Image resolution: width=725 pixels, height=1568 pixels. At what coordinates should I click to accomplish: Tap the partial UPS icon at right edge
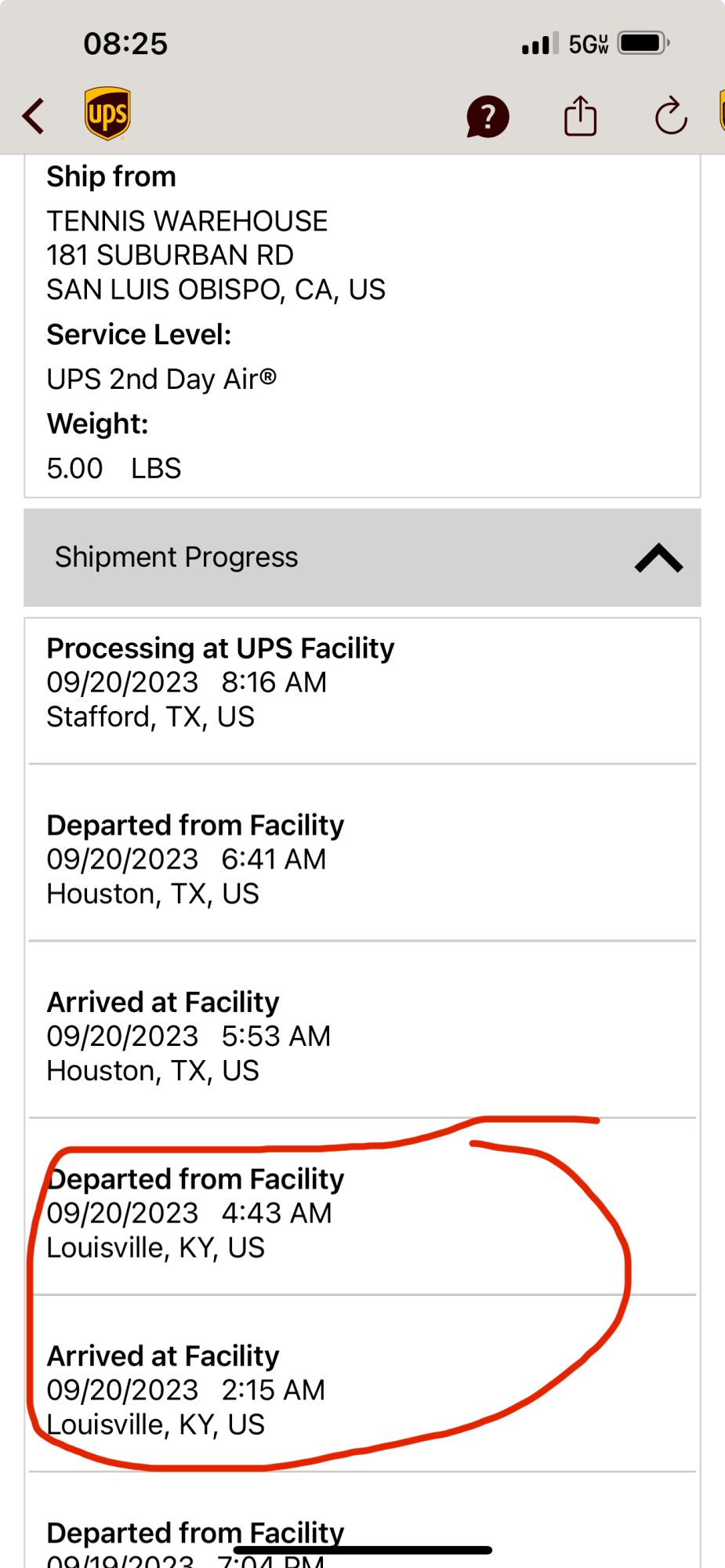721,111
